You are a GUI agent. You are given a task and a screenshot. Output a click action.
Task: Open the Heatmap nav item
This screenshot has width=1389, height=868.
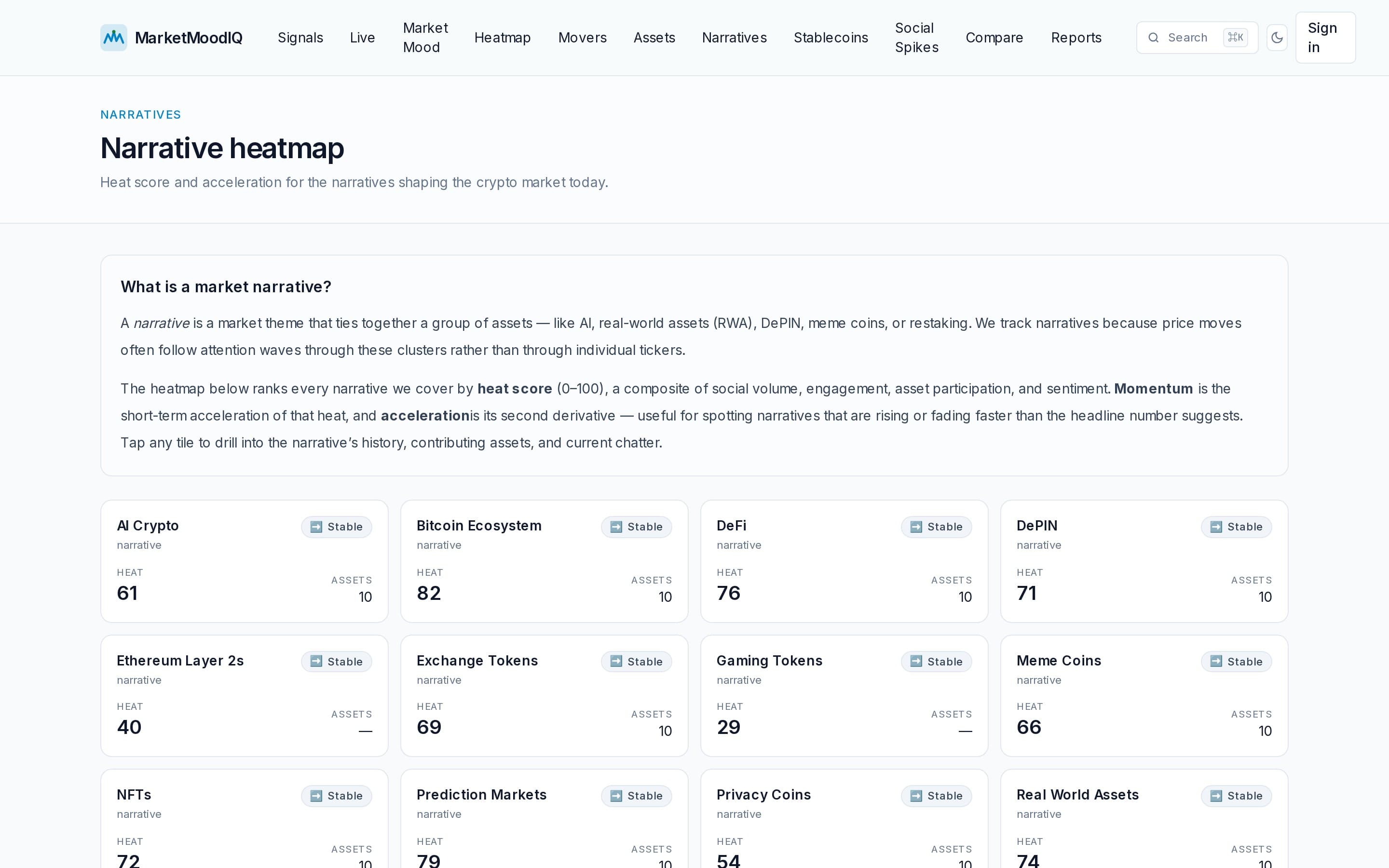(x=502, y=37)
